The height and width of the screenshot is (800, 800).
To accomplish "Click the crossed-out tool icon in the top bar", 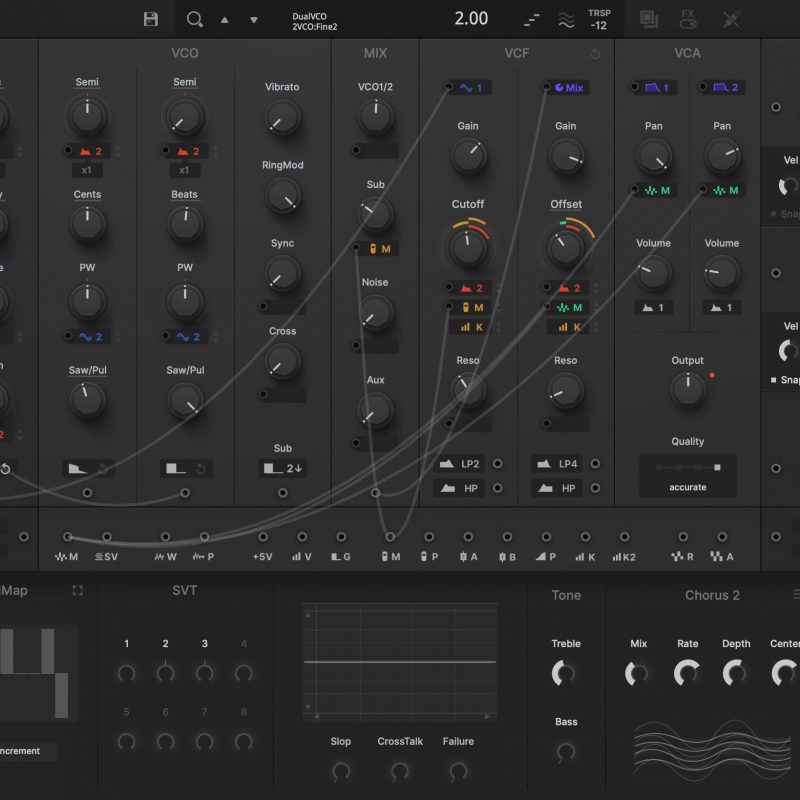I will tap(732, 19).
